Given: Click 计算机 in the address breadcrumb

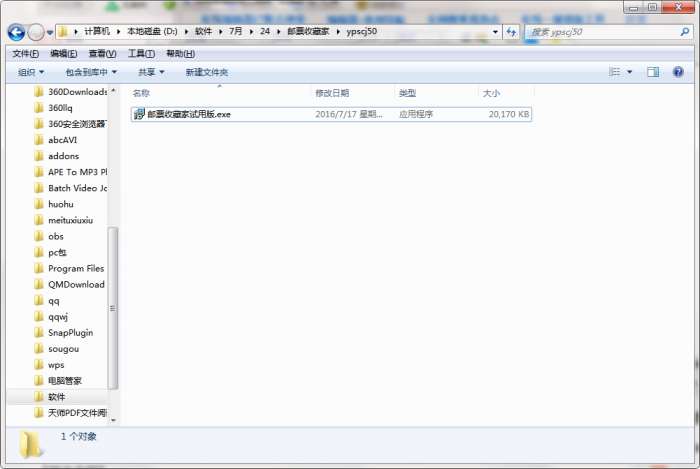Looking at the screenshot, I should 96,32.
